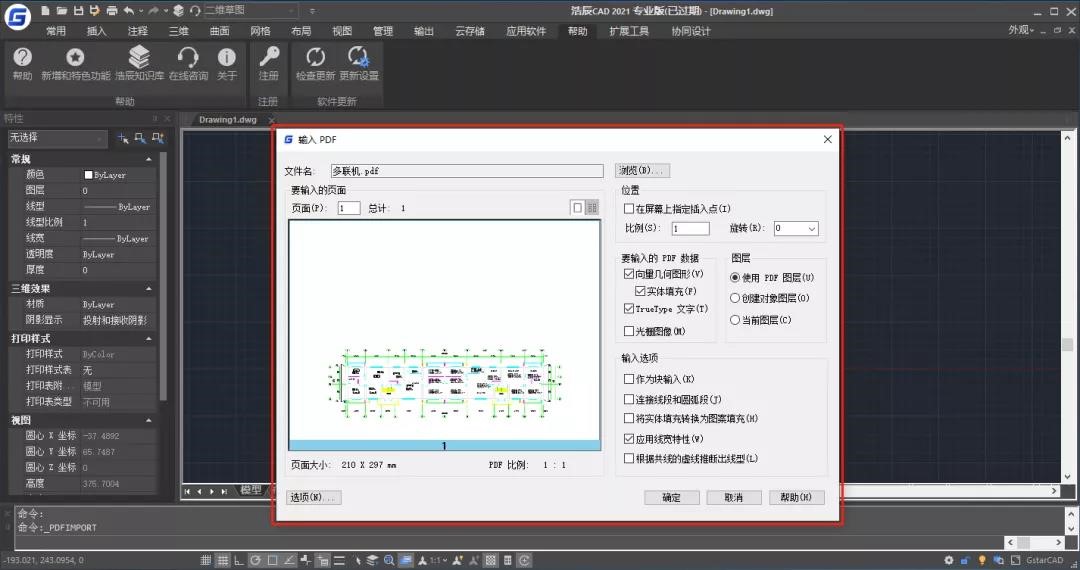Collapse the 打印样式 section
The image size is (1080, 570).
pyautogui.click(x=149, y=339)
